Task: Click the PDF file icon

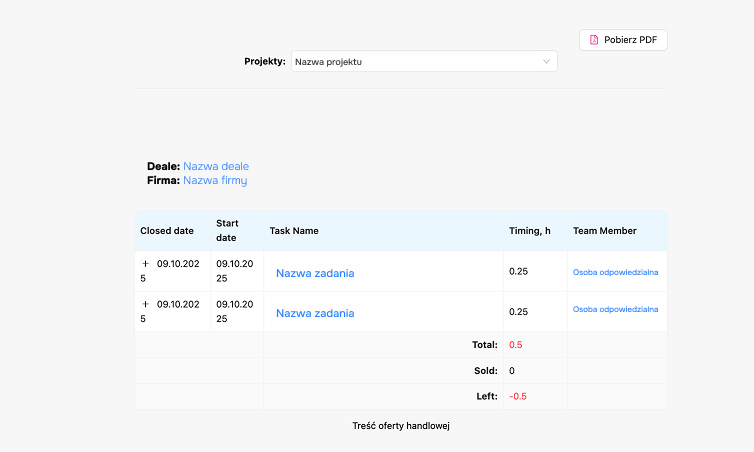Action: point(594,40)
